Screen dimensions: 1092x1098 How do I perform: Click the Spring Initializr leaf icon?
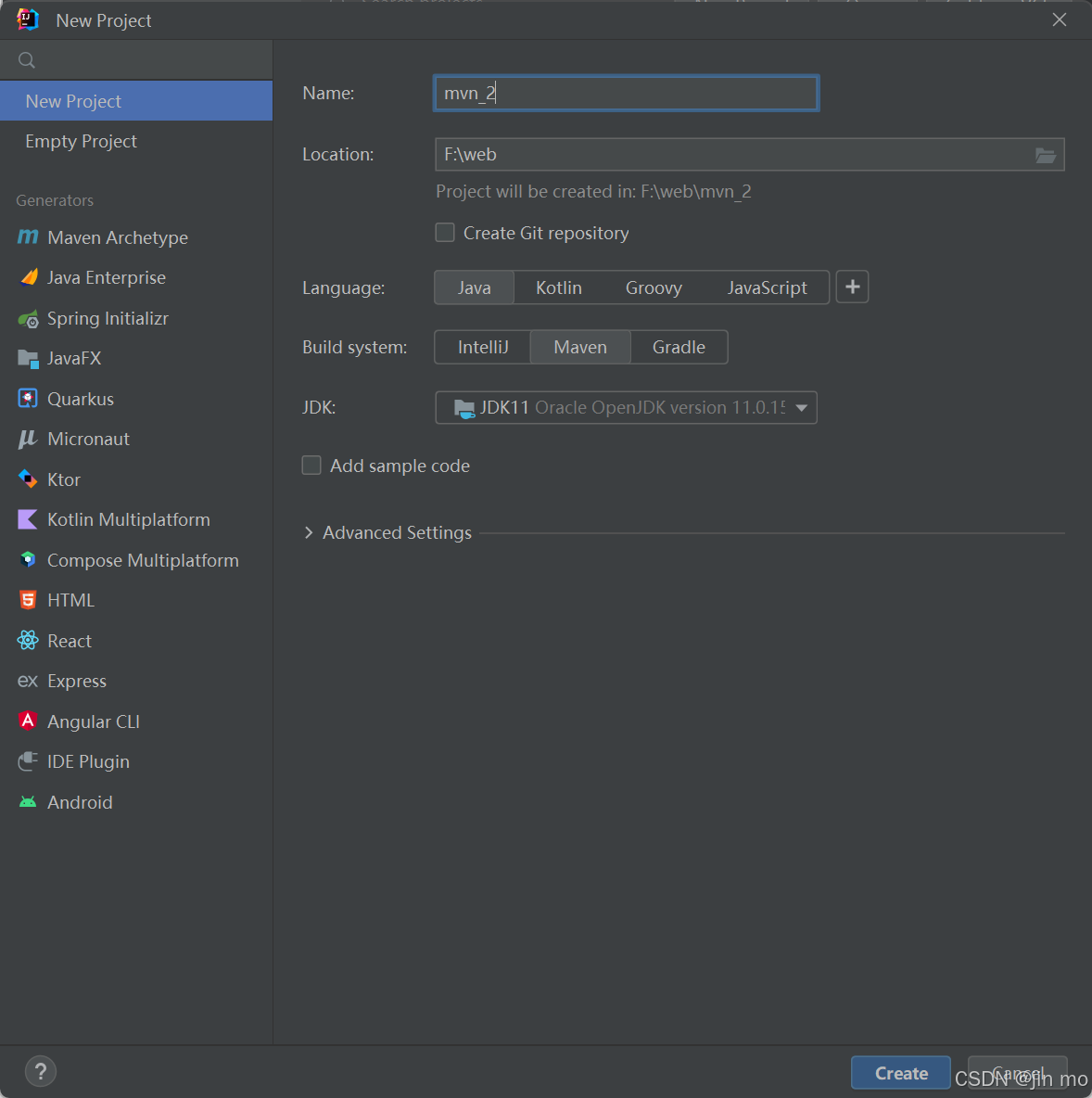pos(28,319)
